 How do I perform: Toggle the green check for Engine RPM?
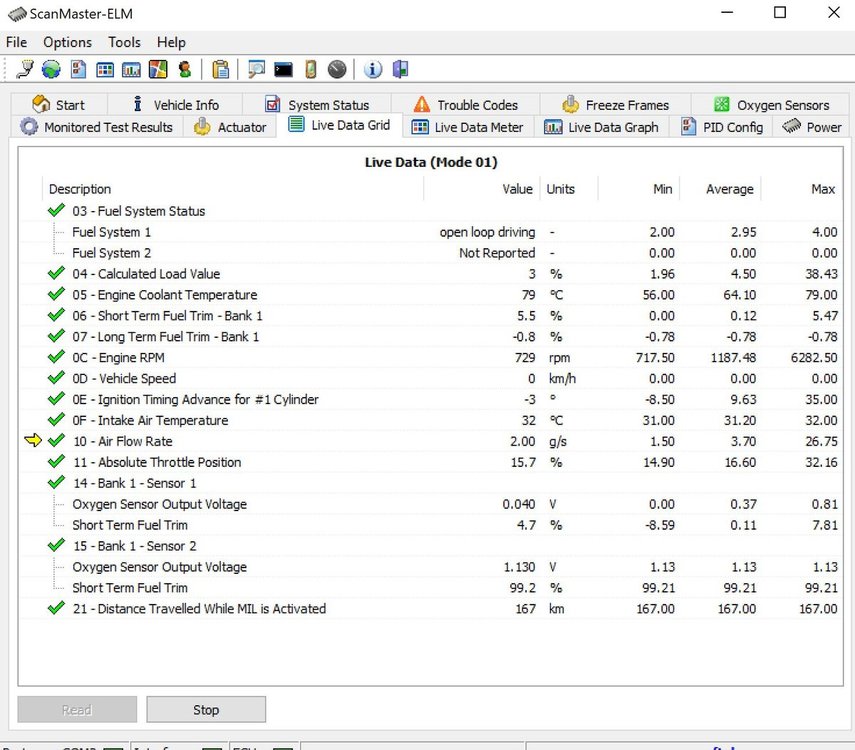tap(56, 358)
